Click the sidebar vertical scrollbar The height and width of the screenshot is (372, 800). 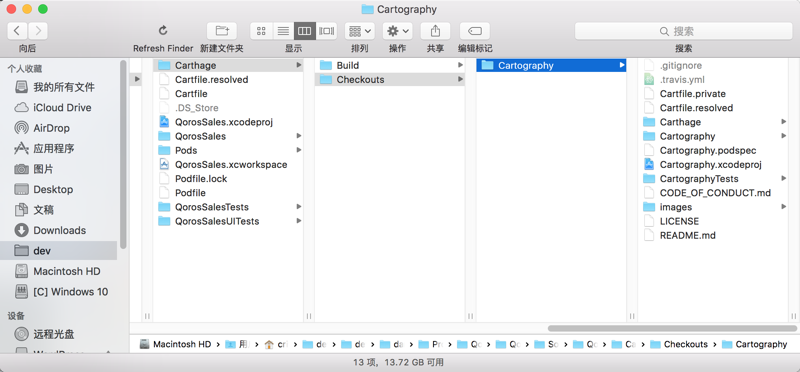pos(123,154)
